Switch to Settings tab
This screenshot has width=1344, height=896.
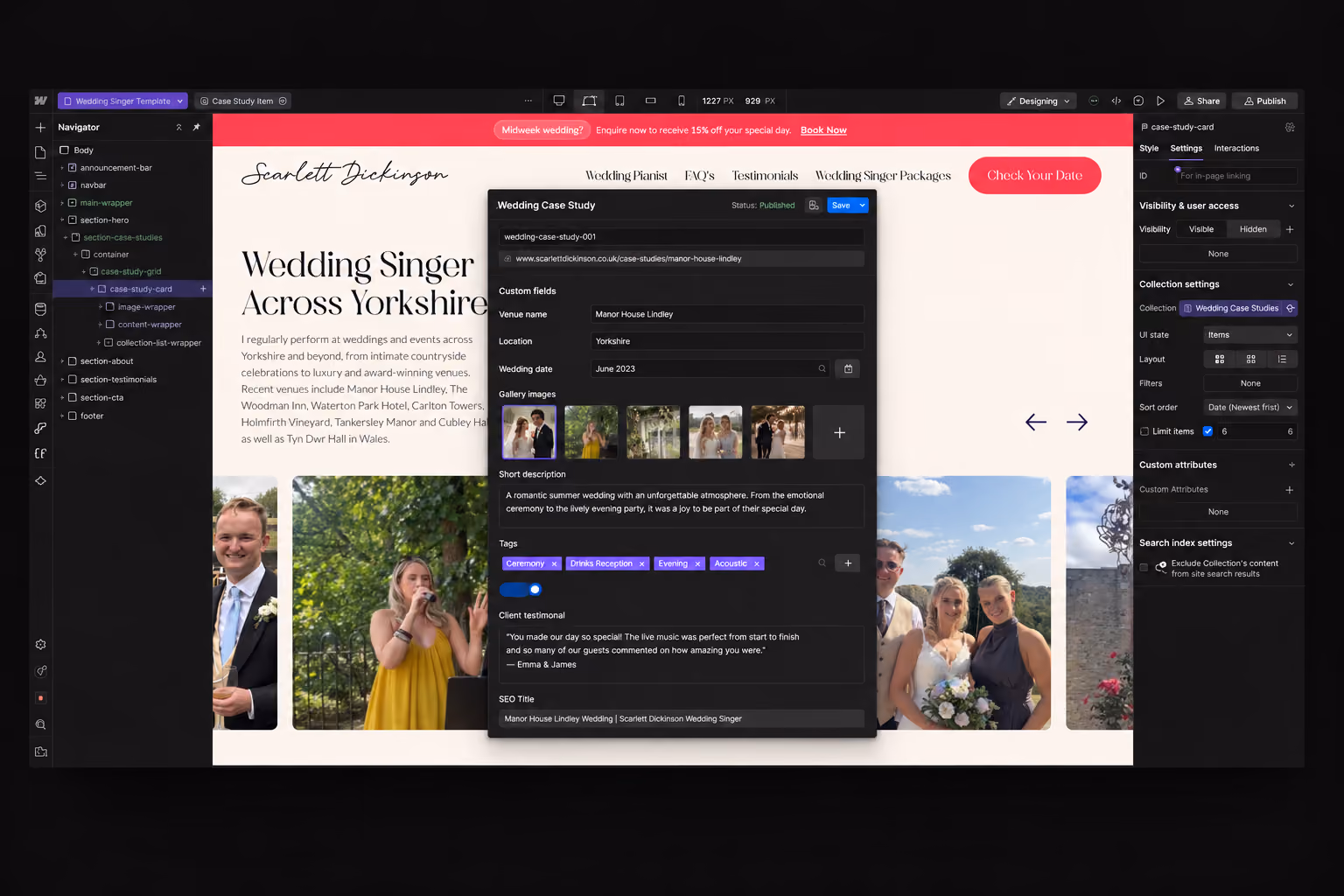[x=1186, y=149]
